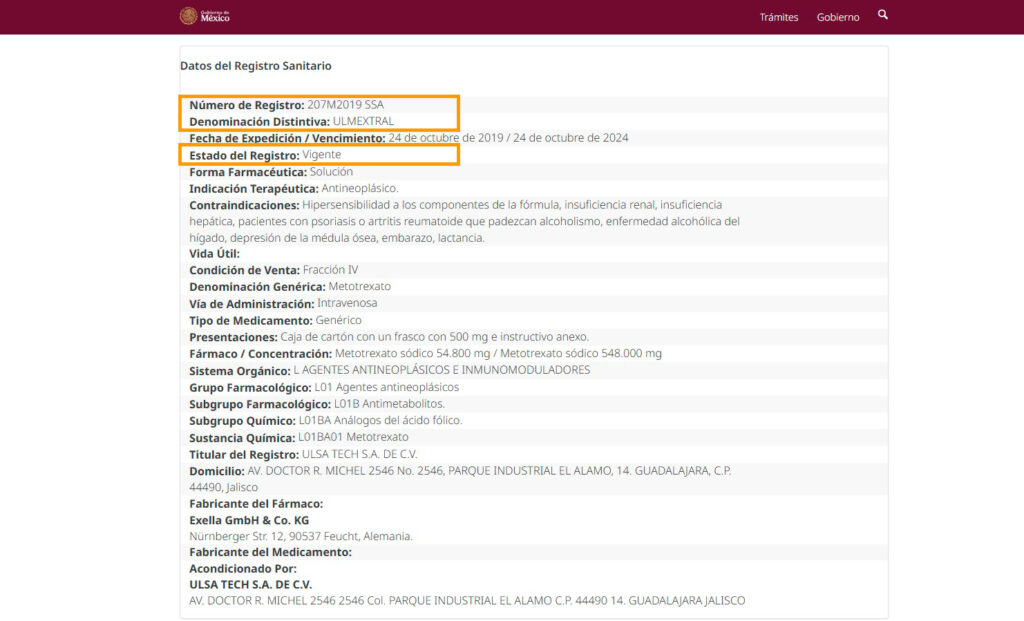This screenshot has height=621, width=1024.
Task: Click presentation text 'Caja de cartón con un frasco'
Action: pyautogui.click(x=434, y=337)
